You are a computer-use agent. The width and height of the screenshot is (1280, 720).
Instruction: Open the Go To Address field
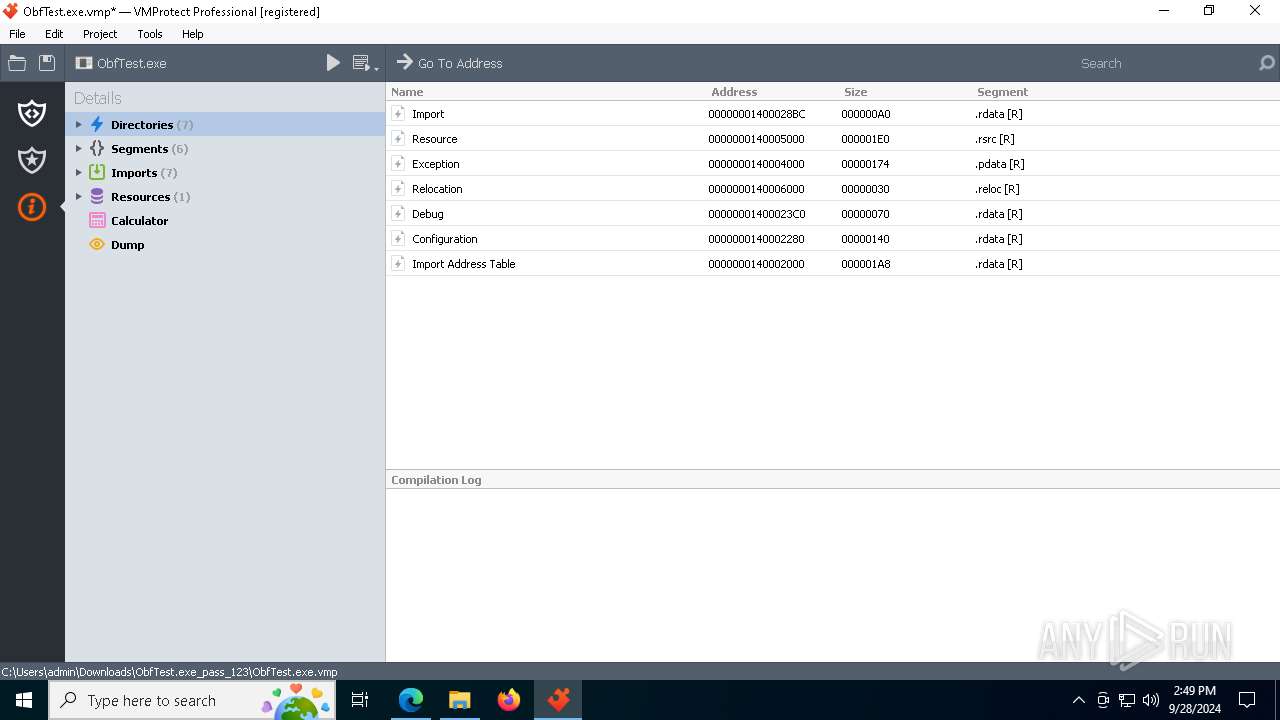point(460,63)
